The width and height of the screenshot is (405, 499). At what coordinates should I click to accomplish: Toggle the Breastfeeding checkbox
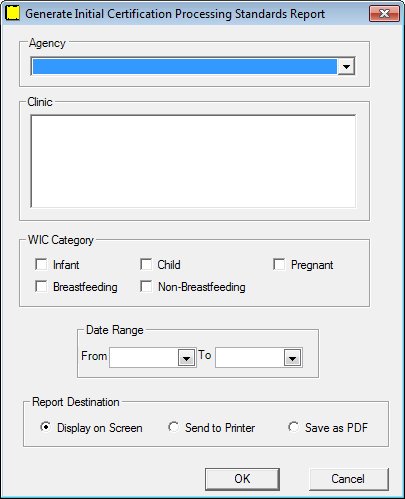coord(41,286)
